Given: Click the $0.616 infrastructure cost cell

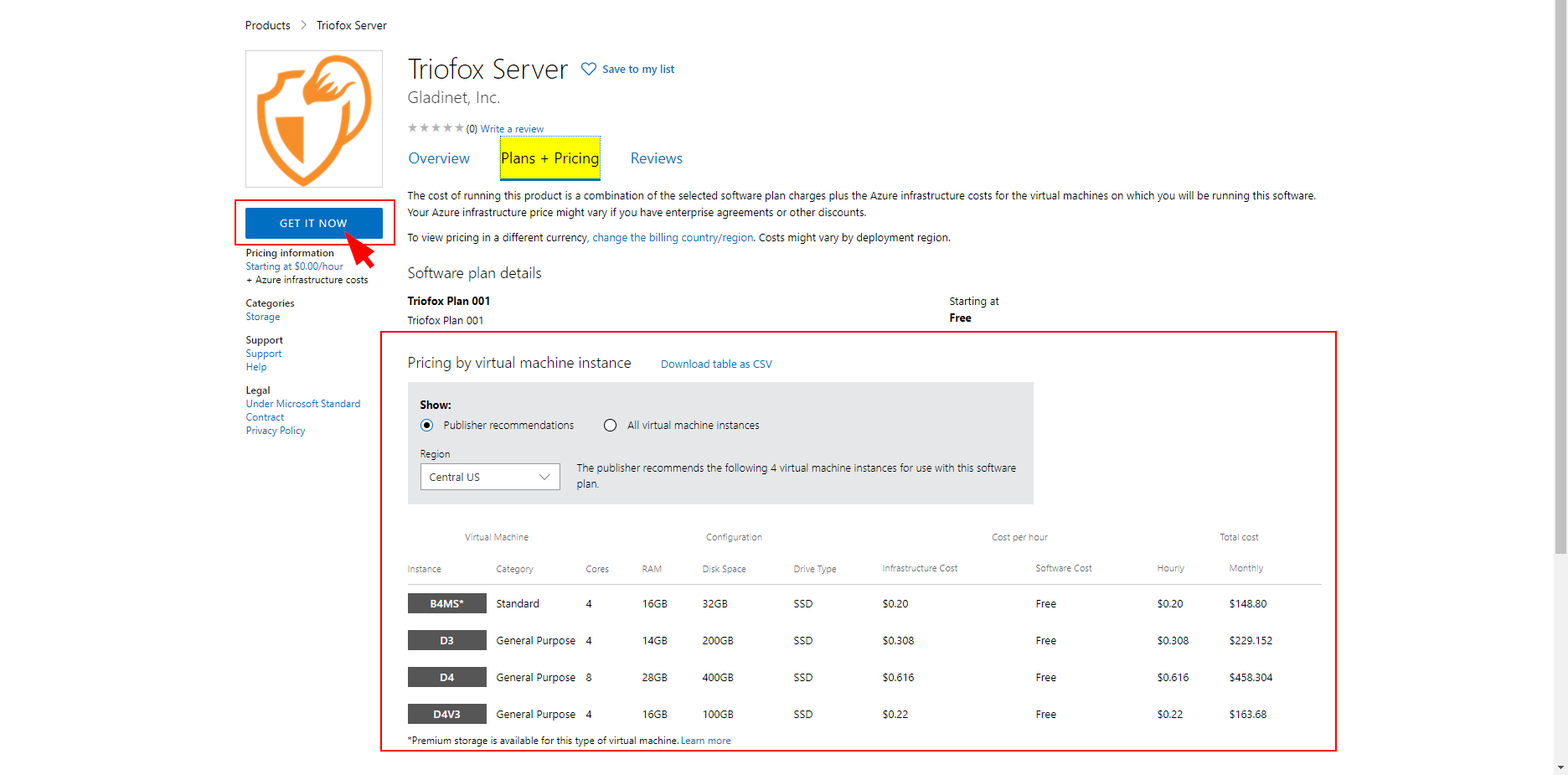Looking at the screenshot, I should pos(898,678).
